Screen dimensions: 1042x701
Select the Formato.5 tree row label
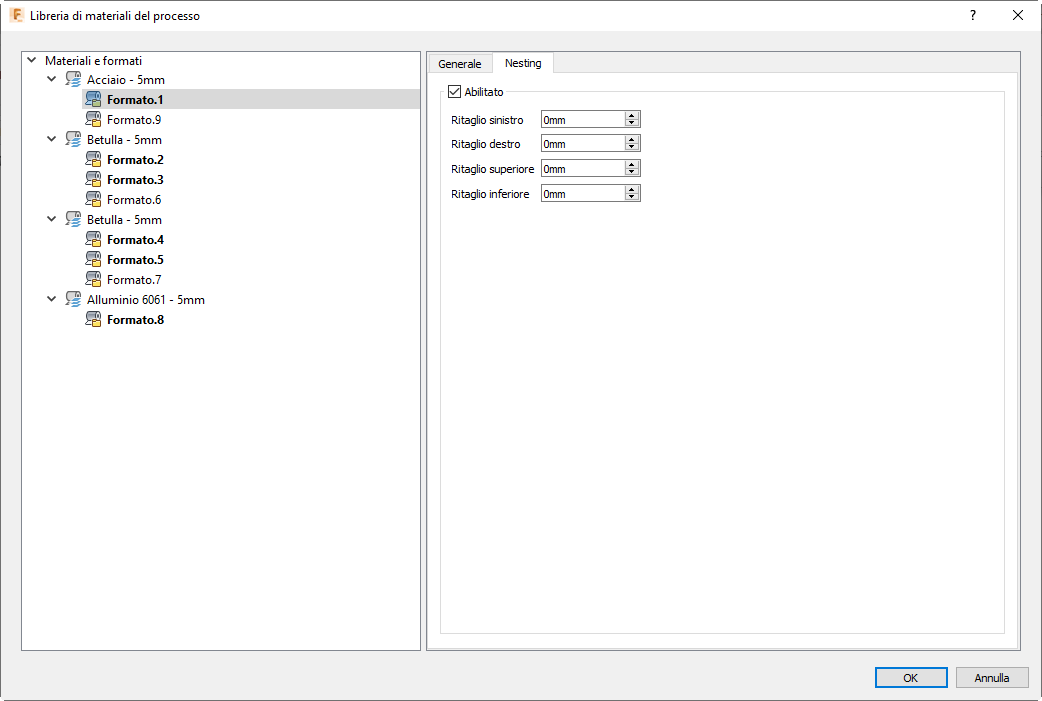point(135,259)
